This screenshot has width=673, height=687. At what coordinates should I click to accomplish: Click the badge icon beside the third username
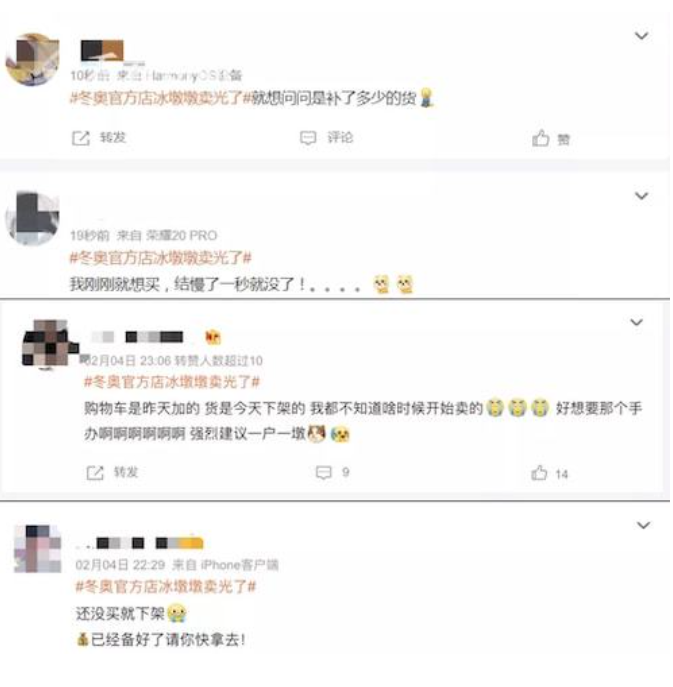[213, 337]
